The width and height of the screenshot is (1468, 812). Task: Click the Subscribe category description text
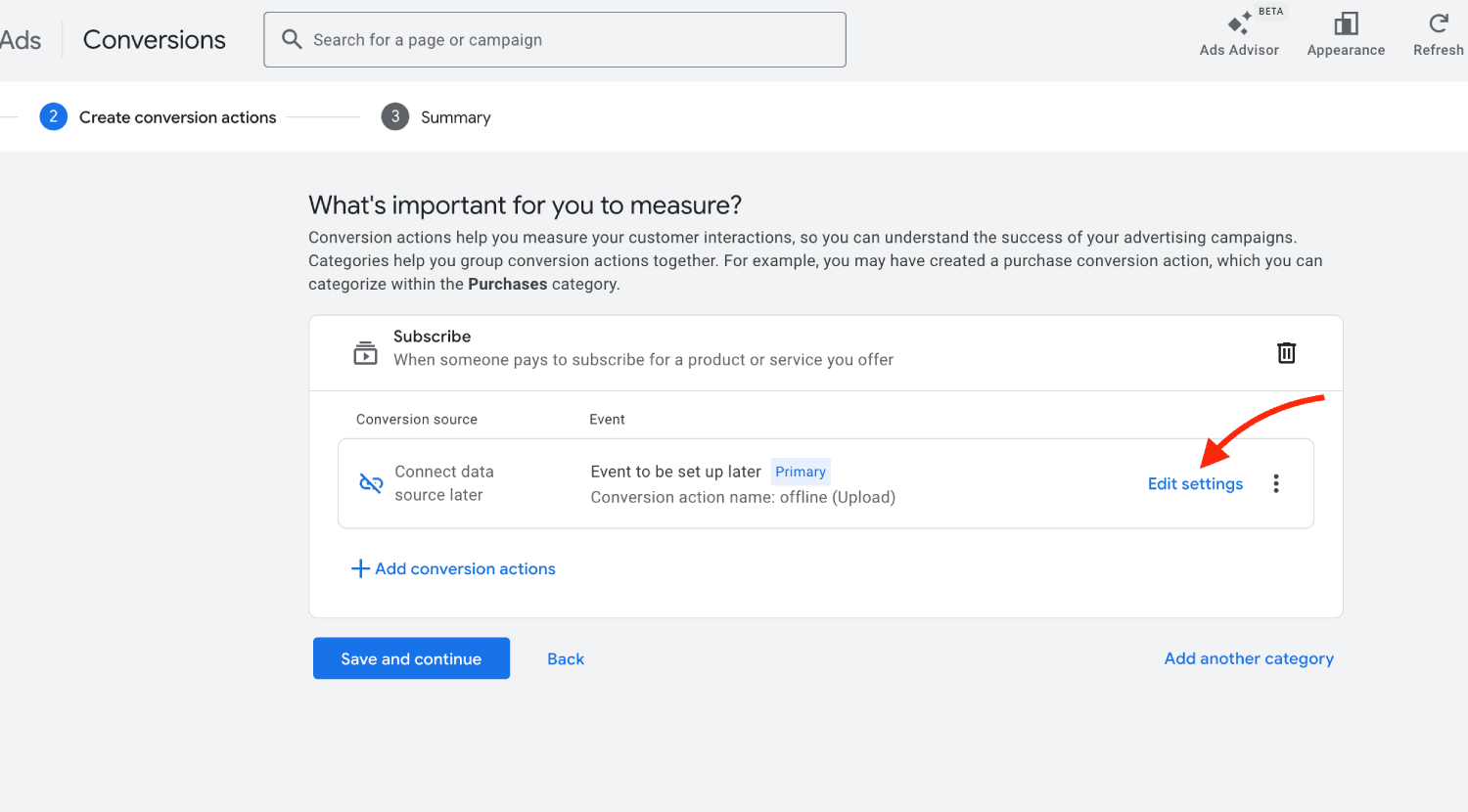643,360
